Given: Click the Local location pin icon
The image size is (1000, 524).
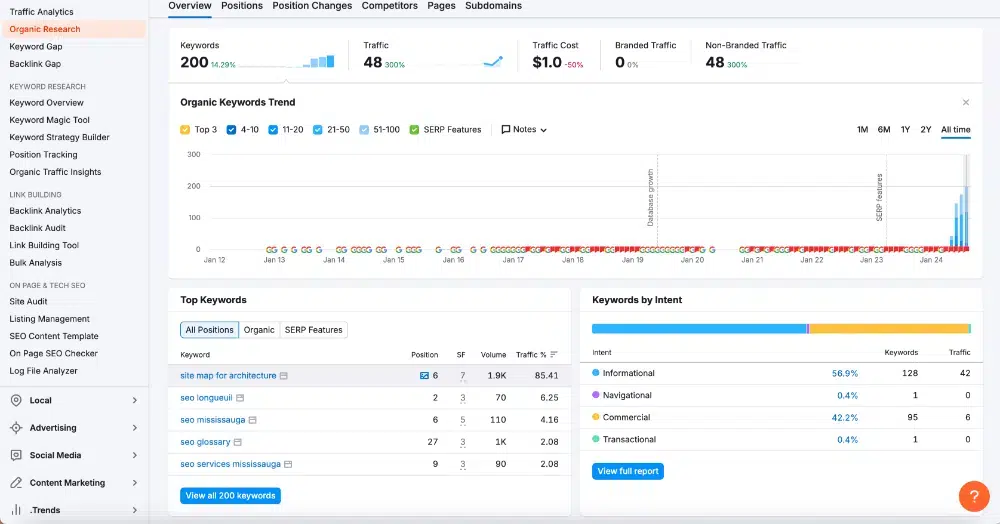Looking at the screenshot, I should [x=16, y=400].
